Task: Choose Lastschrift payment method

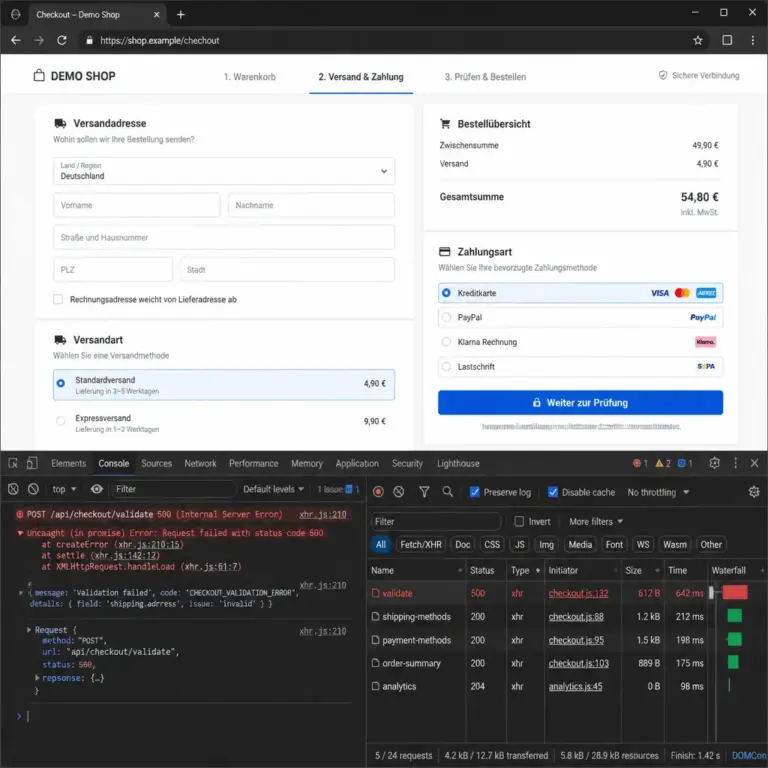Action: 580,366
